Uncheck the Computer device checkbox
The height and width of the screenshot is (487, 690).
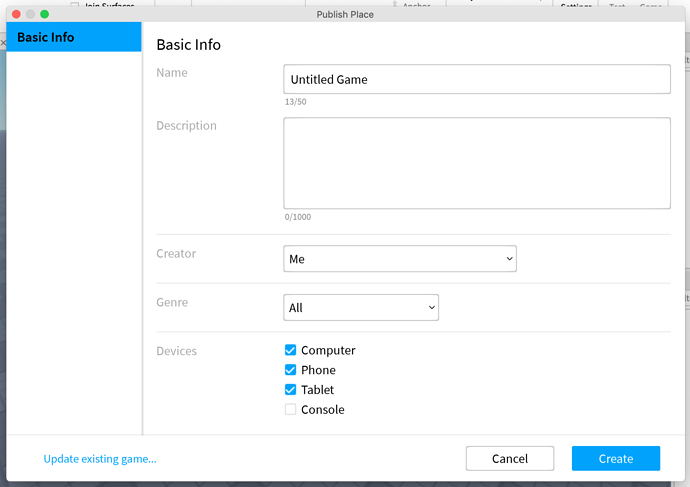[x=291, y=350]
